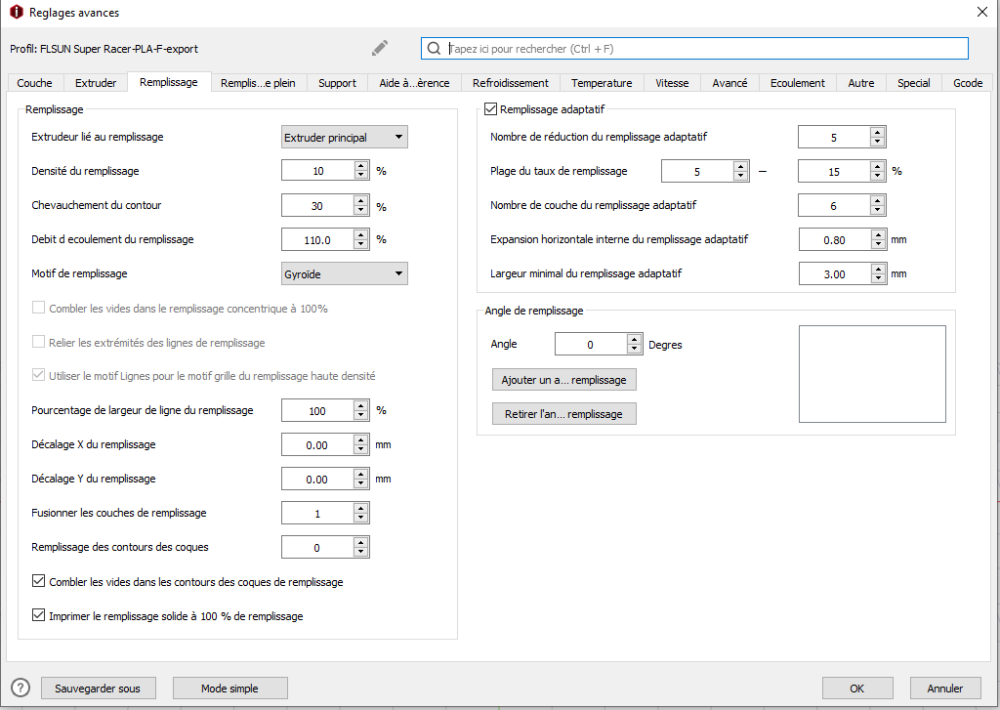Click Expansion horizontale interne field 0.80
The width and height of the screenshot is (1000, 710).
coord(835,240)
